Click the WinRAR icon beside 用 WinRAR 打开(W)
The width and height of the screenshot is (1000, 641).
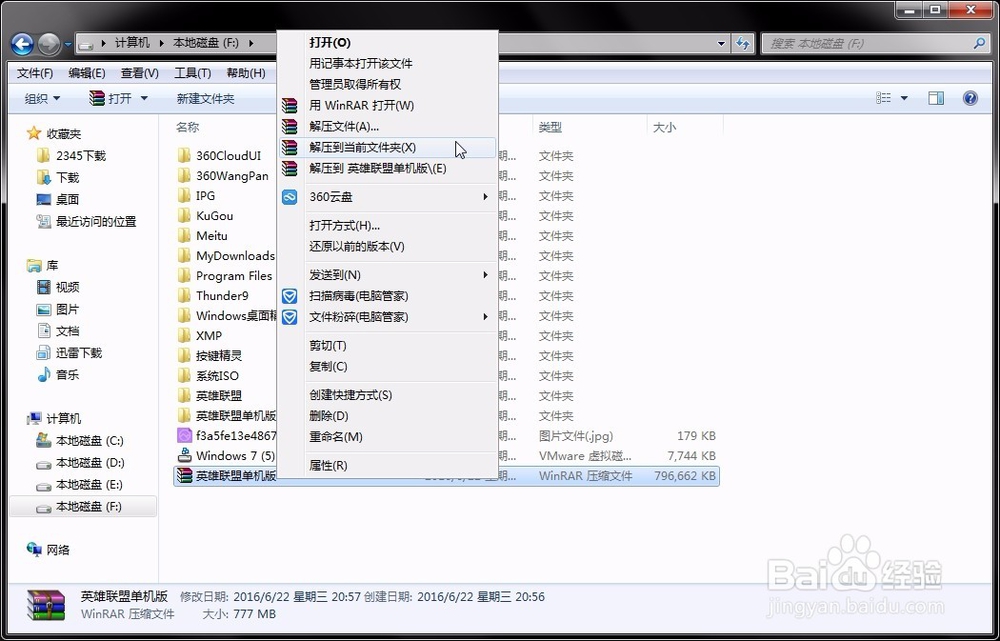(290, 105)
